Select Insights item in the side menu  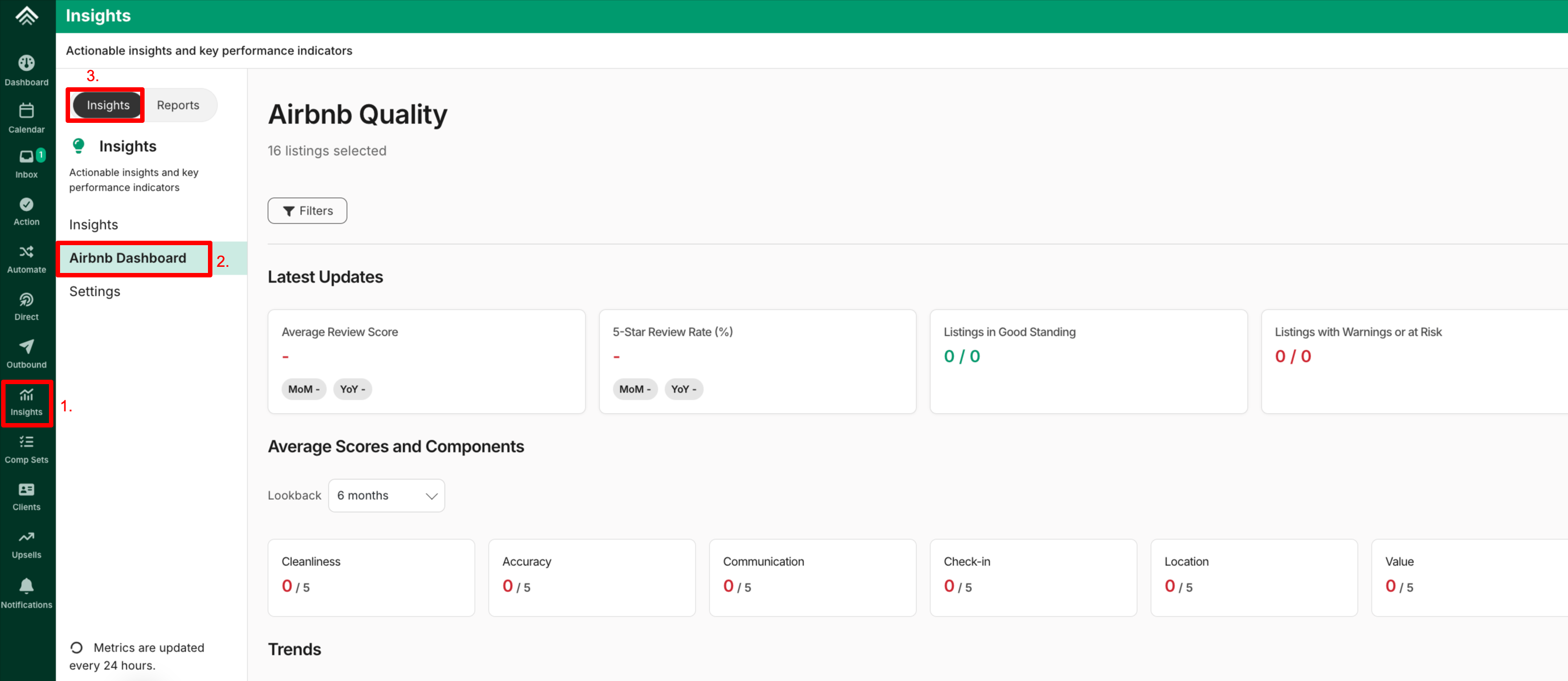[x=93, y=225]
